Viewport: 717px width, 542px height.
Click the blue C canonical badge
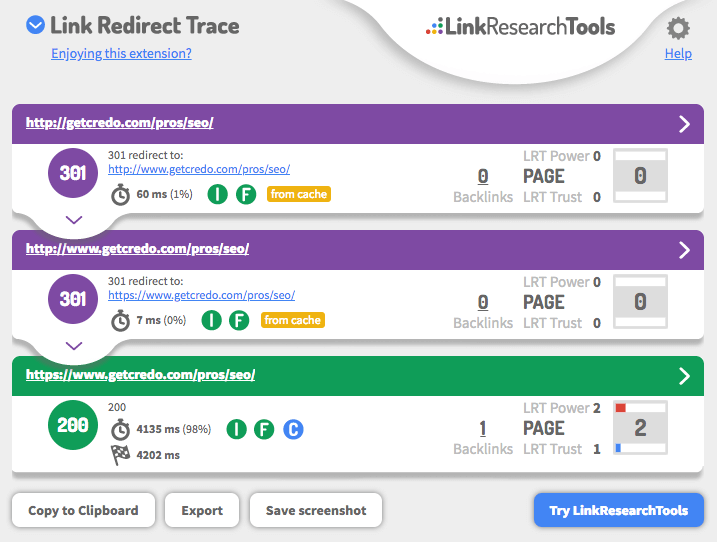click(x=293, y=429)
